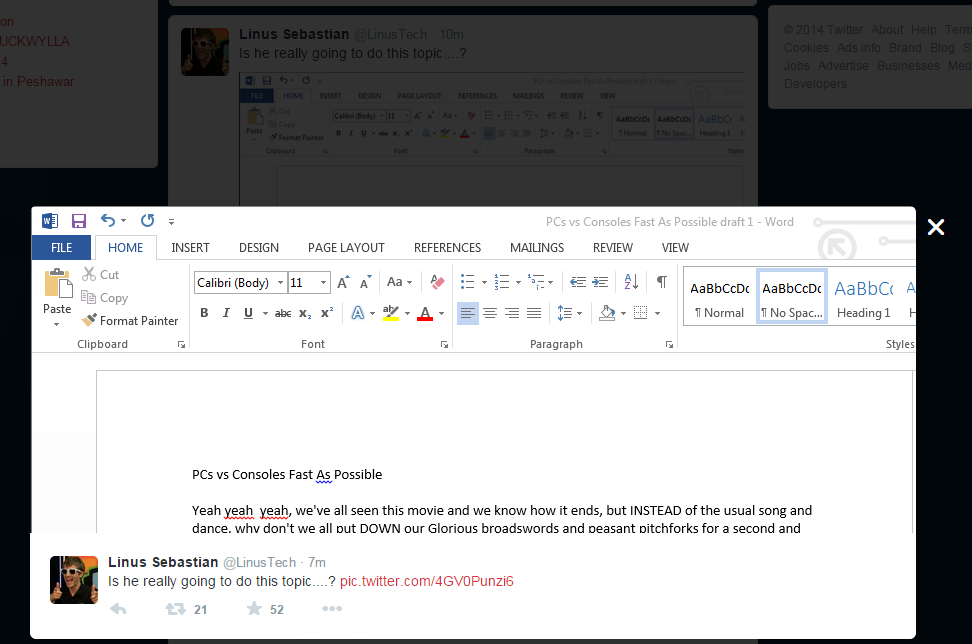Clear all formatting with the eraser icon

(x=437, y=282)
